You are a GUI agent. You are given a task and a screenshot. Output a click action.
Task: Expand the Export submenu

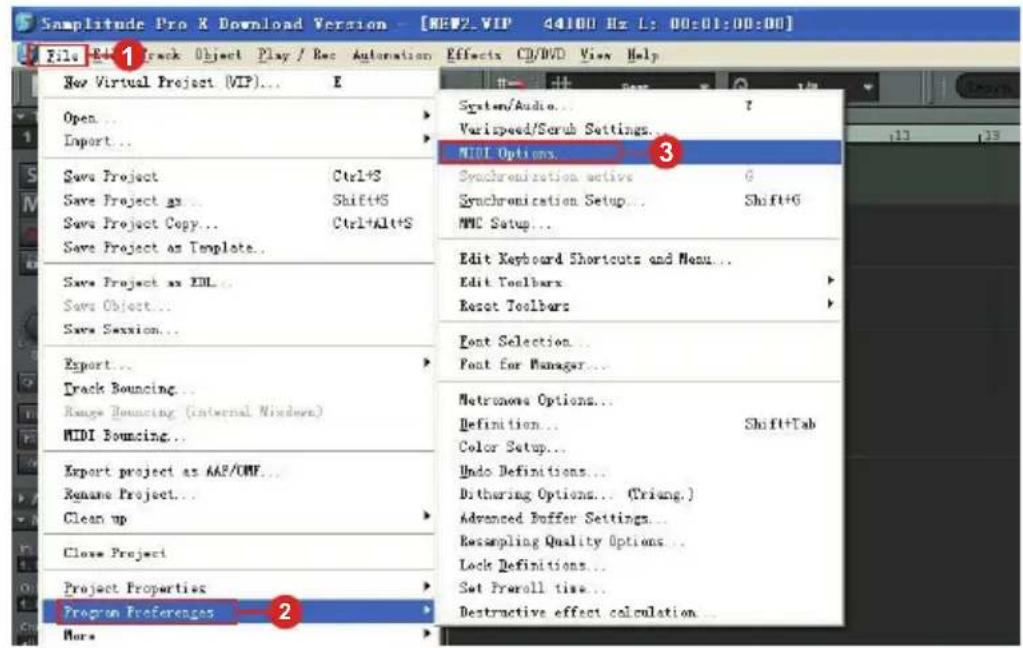239,365
